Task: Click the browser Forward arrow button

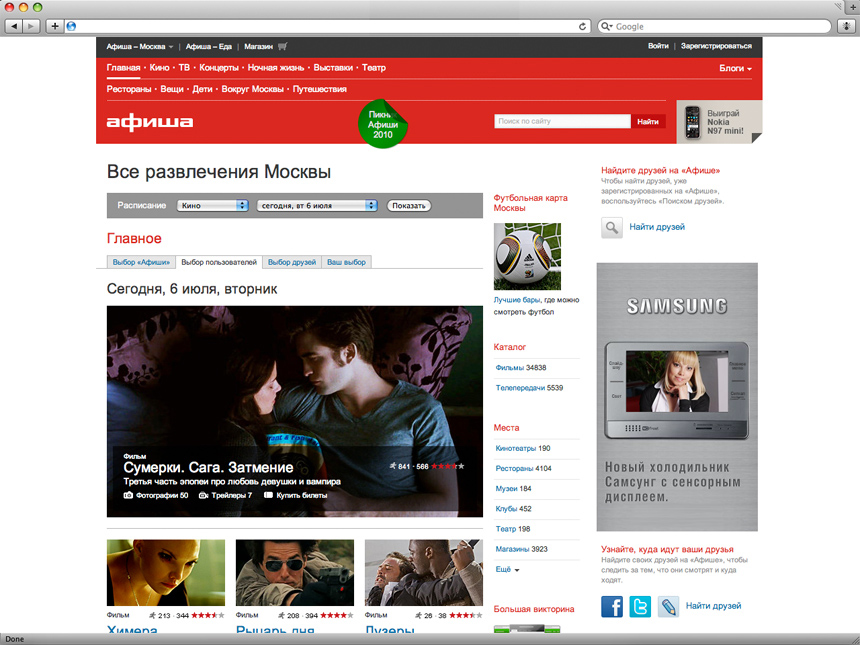Action: (x=31, y=26)
